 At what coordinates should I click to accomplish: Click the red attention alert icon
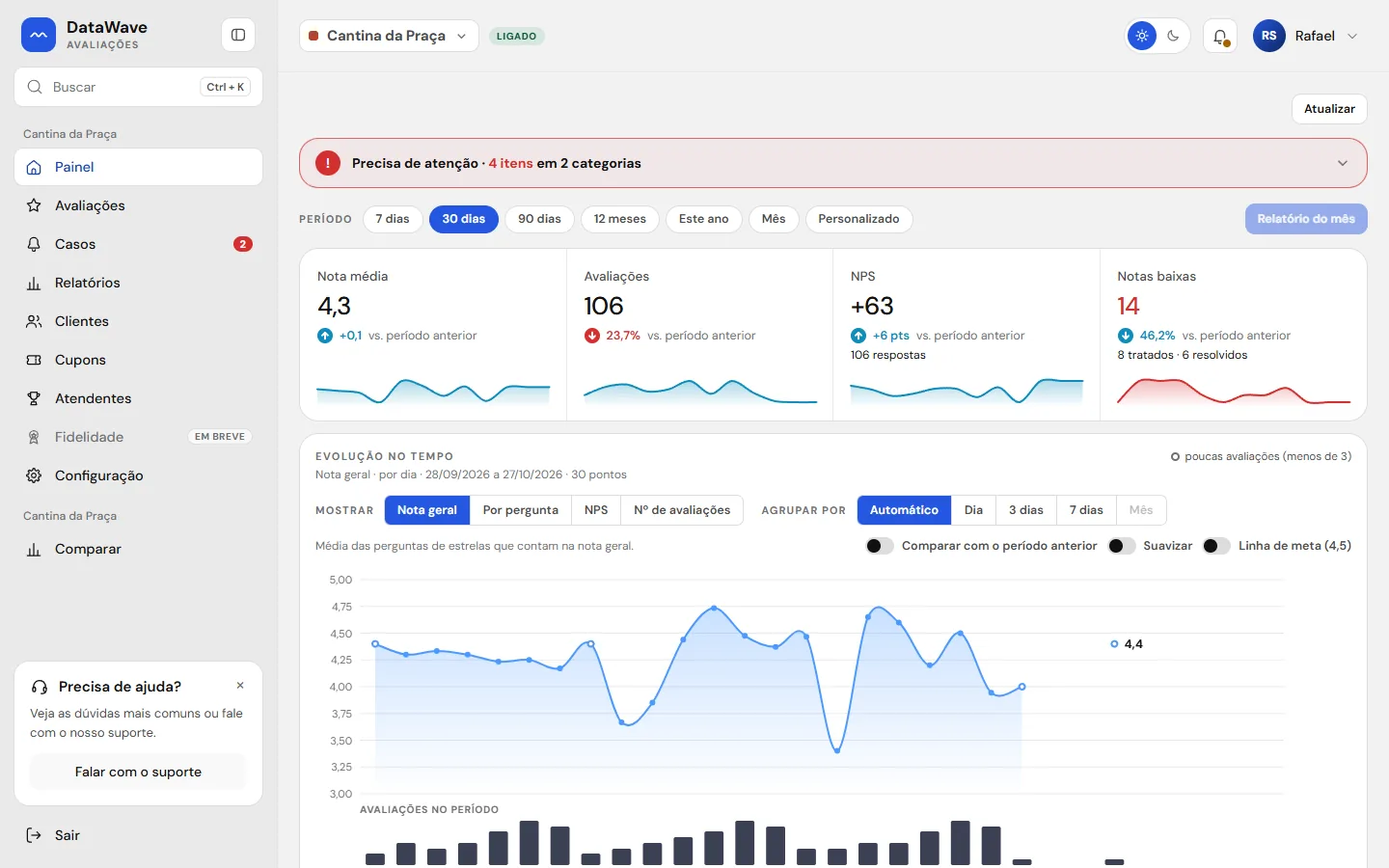[x=328, y=163]
